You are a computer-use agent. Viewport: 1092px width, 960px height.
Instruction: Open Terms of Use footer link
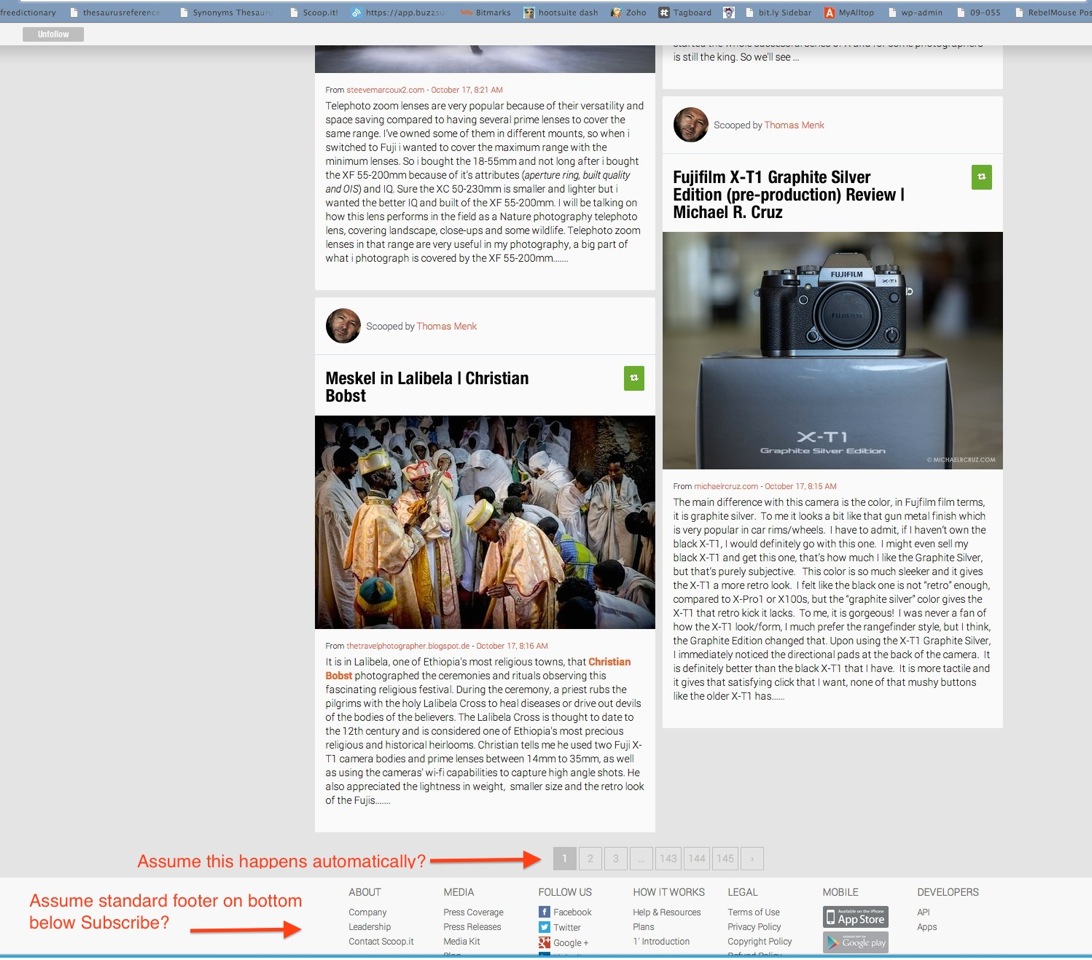pyautogui.click(x=754, y=912)
